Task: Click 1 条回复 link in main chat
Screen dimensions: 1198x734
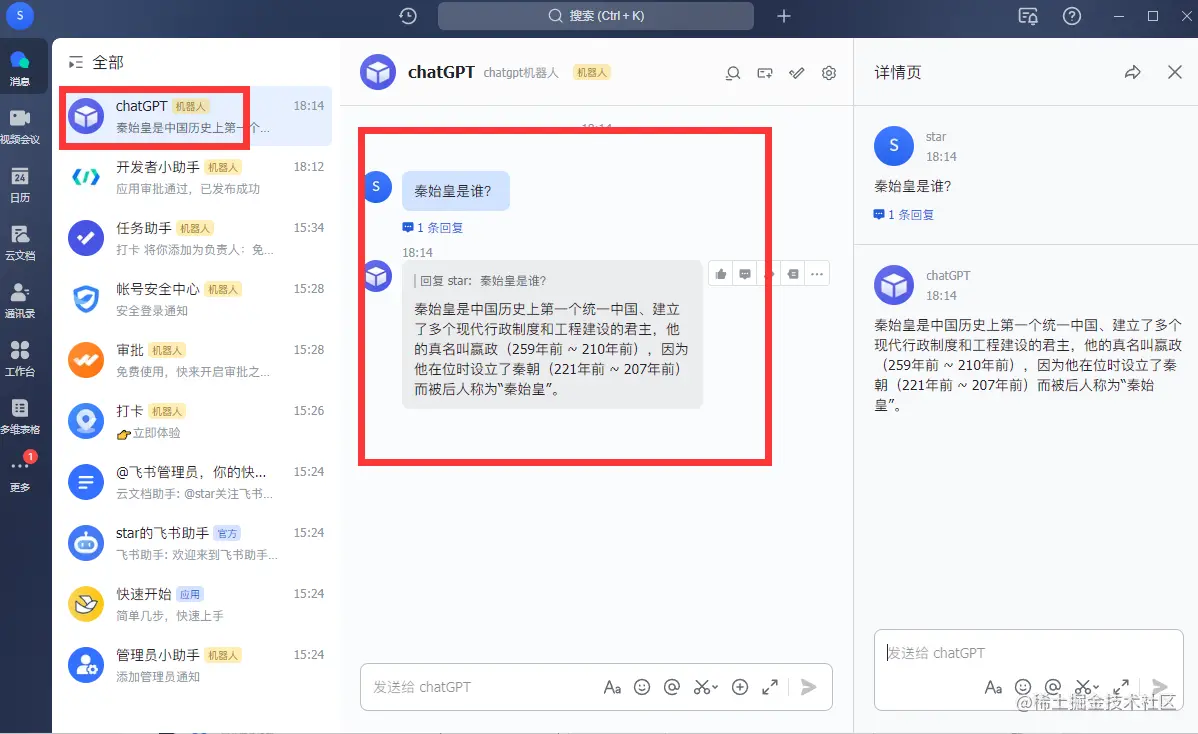Action: pyautogui.click(x=432, y=228)
